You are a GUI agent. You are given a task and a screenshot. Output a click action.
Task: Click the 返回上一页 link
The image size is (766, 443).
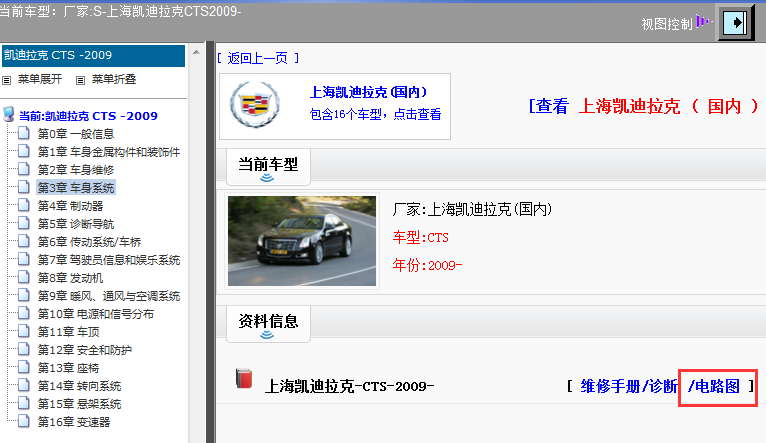point(258,59)
